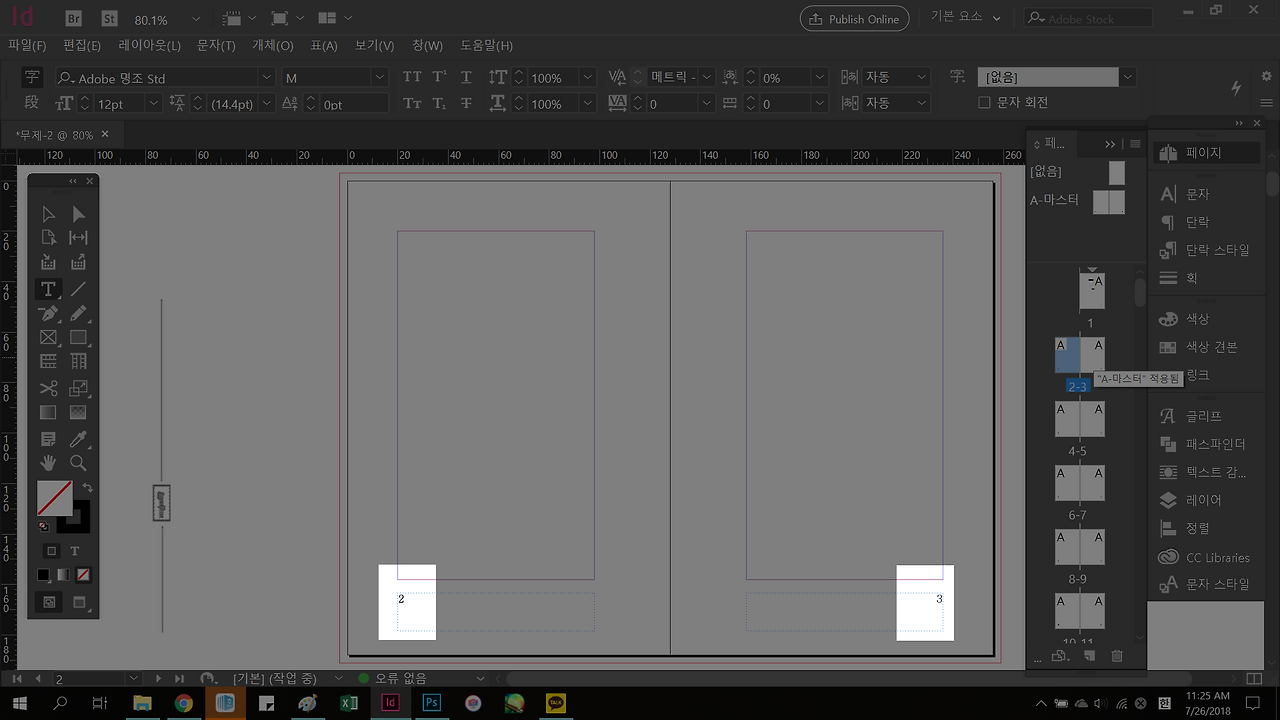Click the Publish Online button
Screen dimensions: 1280x720
click(855, 19)
